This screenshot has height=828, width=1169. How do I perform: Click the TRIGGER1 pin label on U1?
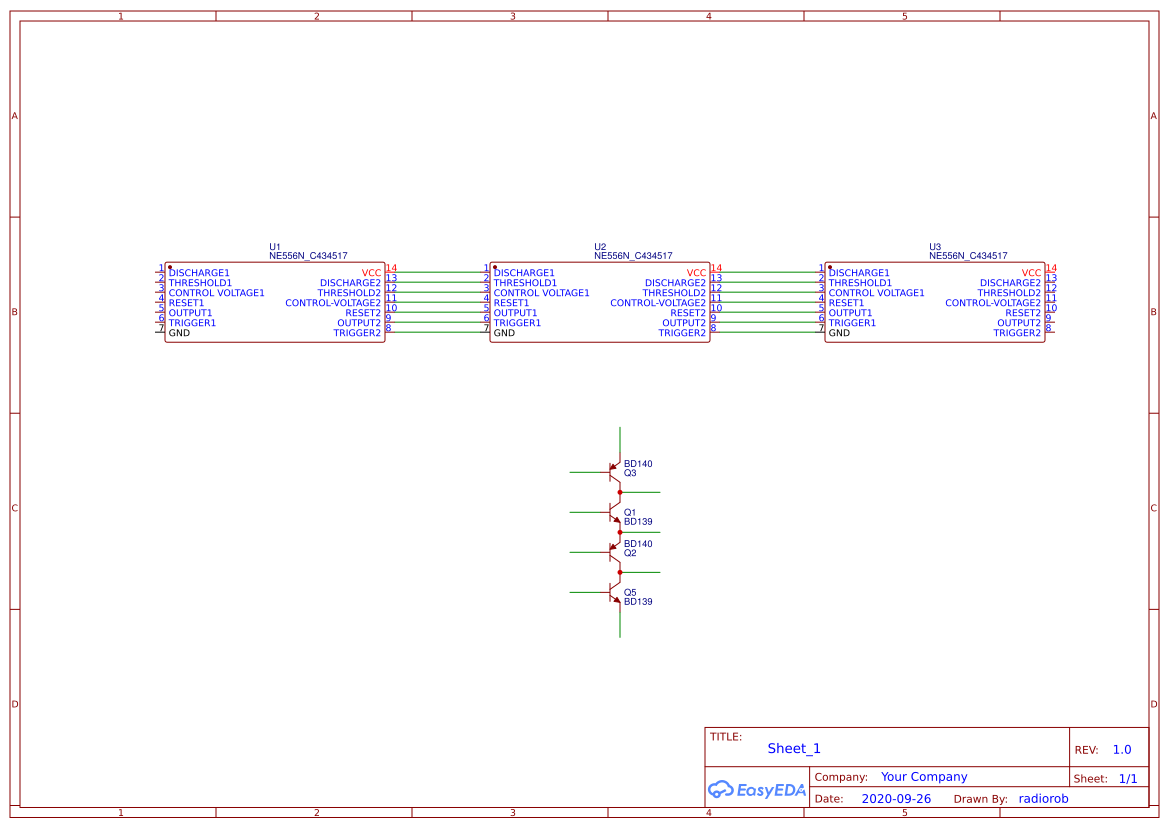(x=192, y=323)
